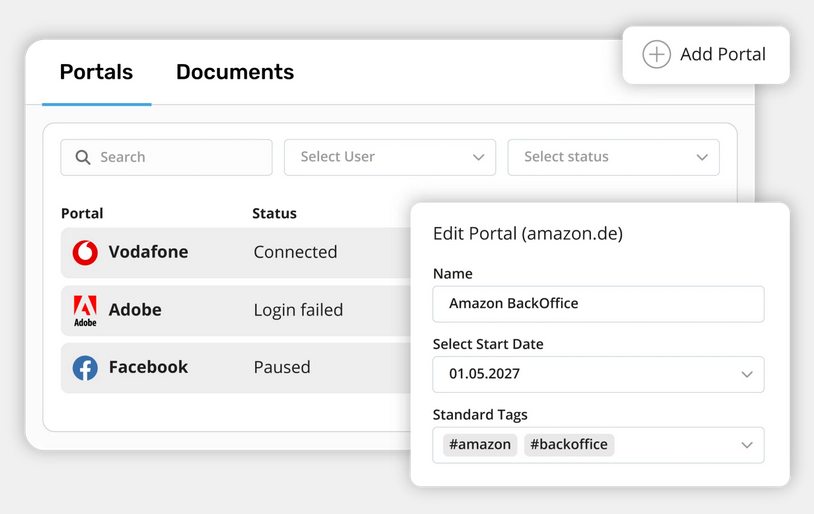Select the #backoffice tag chip
This screenshot has height=514, width=814.
click(569, 445)
